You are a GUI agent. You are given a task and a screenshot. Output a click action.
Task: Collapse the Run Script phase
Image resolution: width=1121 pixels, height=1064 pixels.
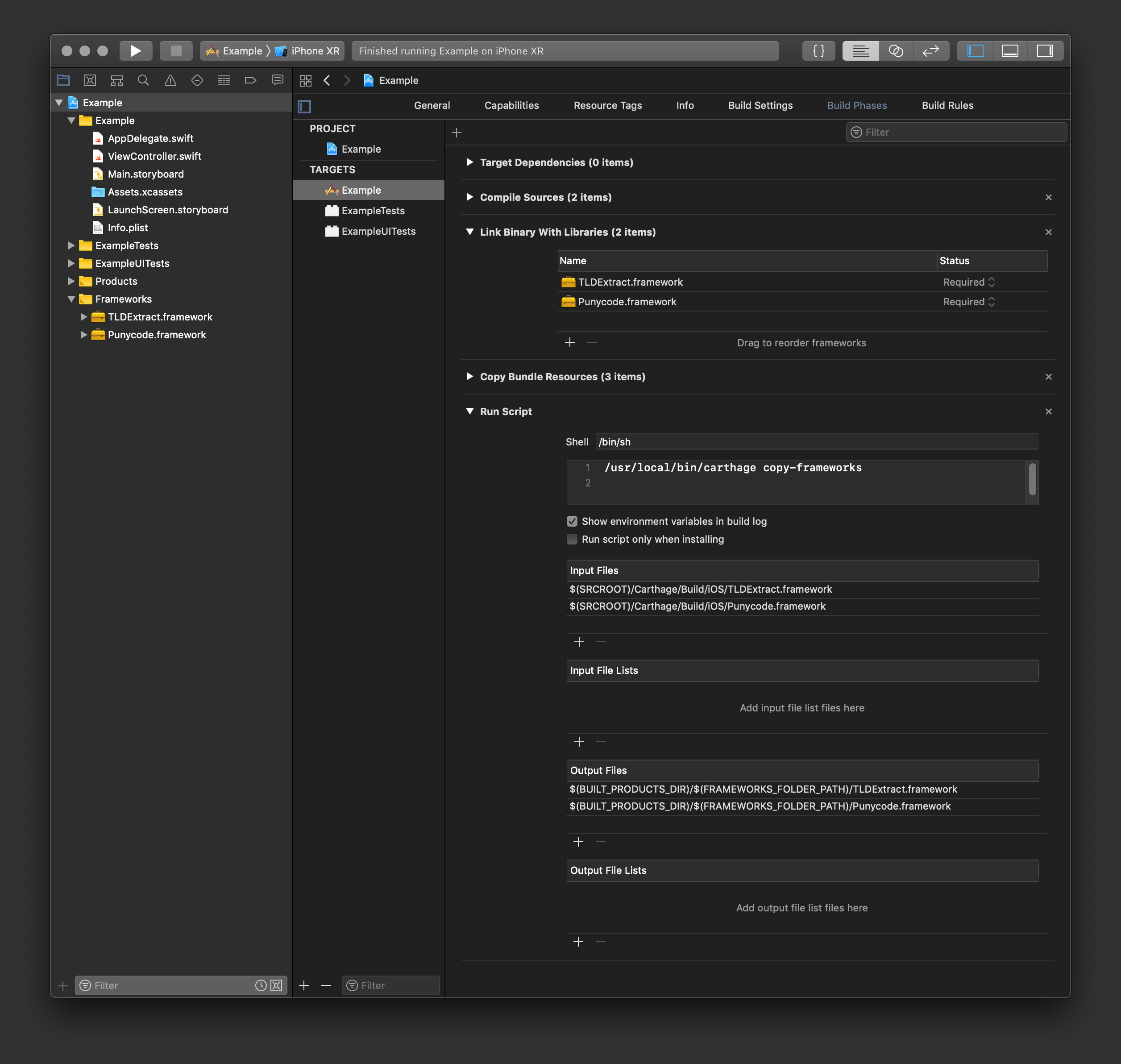[x=469, y=412]
